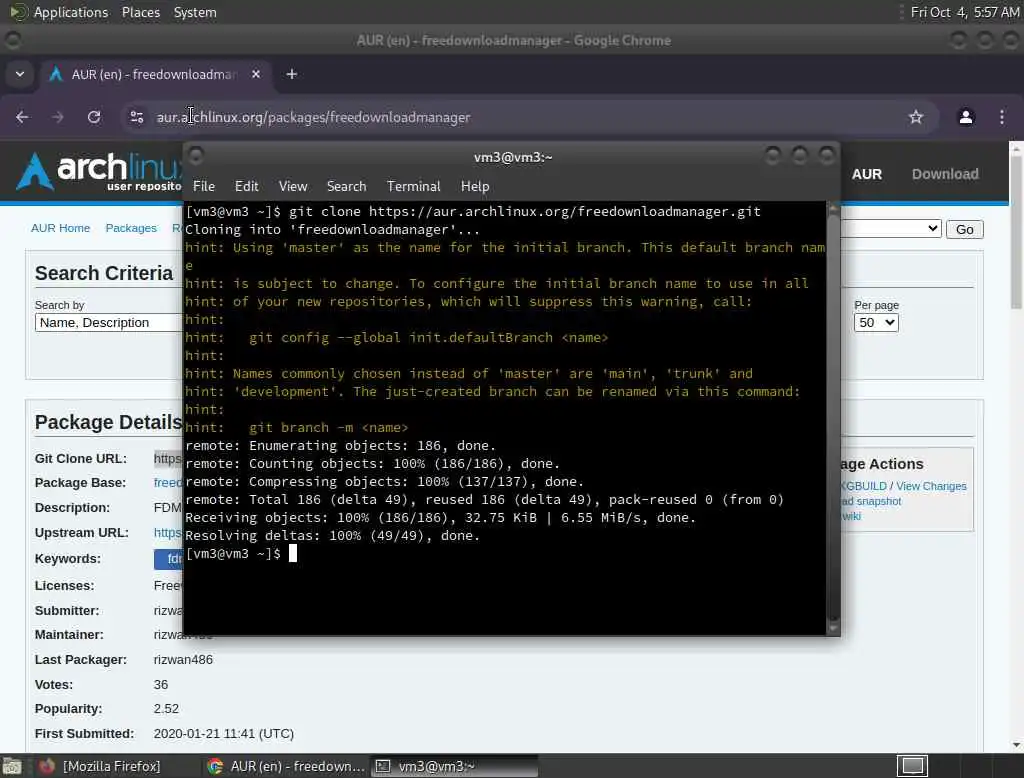Open the terminal File menu
1024x778 pixels.
(204, 186)
